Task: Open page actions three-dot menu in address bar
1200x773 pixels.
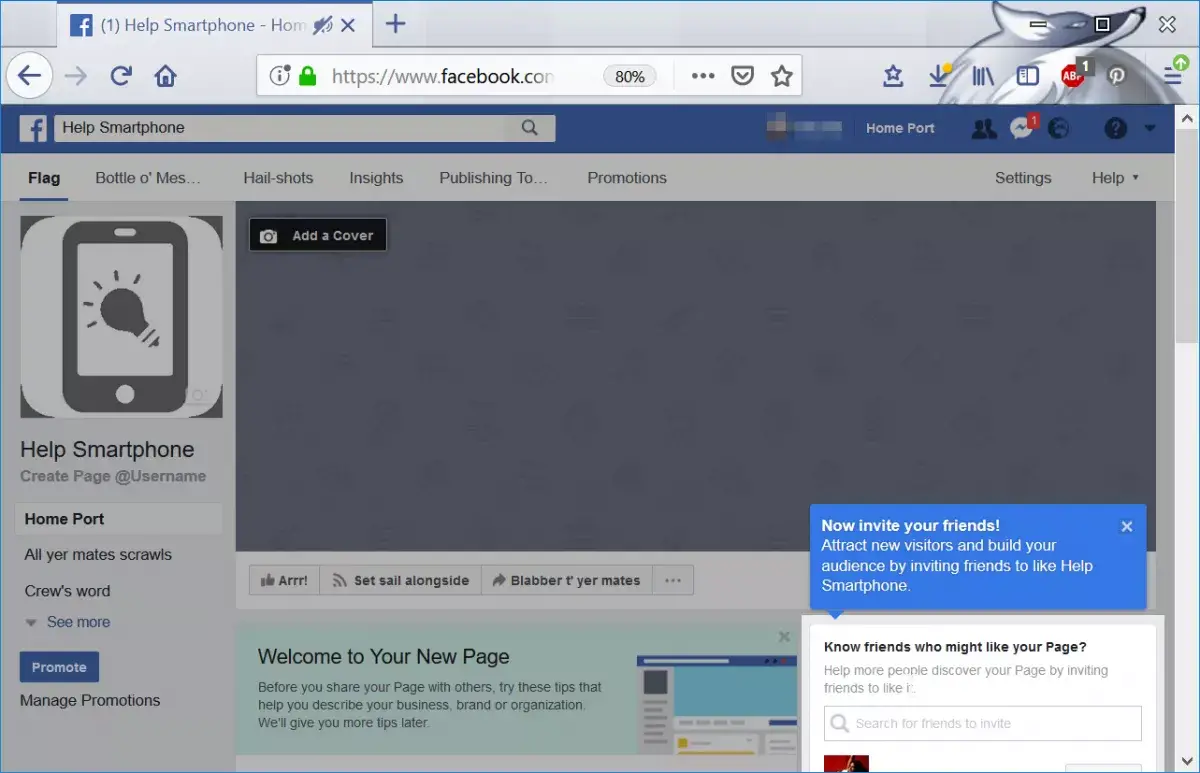Action: point(703,76)
